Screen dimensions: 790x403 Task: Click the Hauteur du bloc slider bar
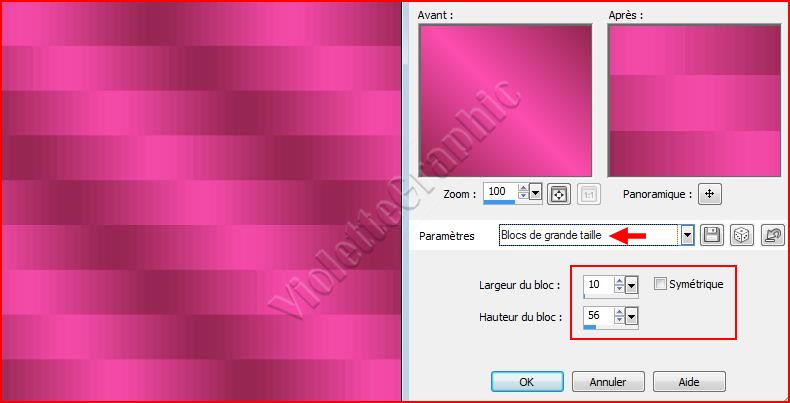pyautogui.click(x=611, y=327)
